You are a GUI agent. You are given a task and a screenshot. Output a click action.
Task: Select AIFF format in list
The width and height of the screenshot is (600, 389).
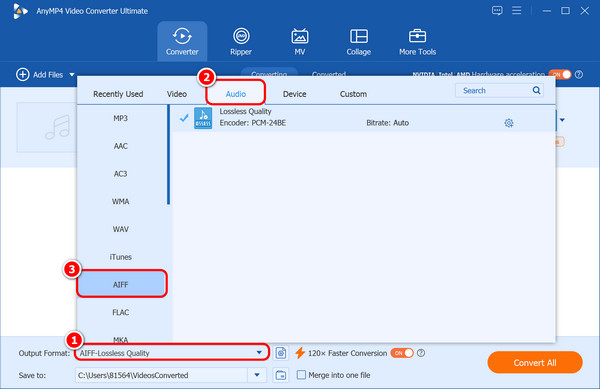point(121,284)
